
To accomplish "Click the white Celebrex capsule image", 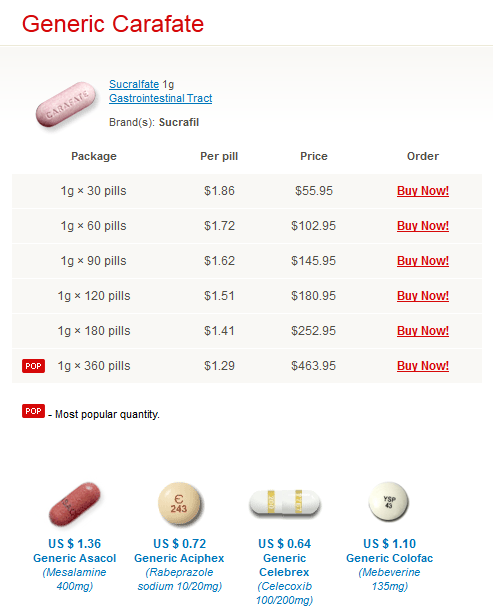I will [x=284, y=503].
